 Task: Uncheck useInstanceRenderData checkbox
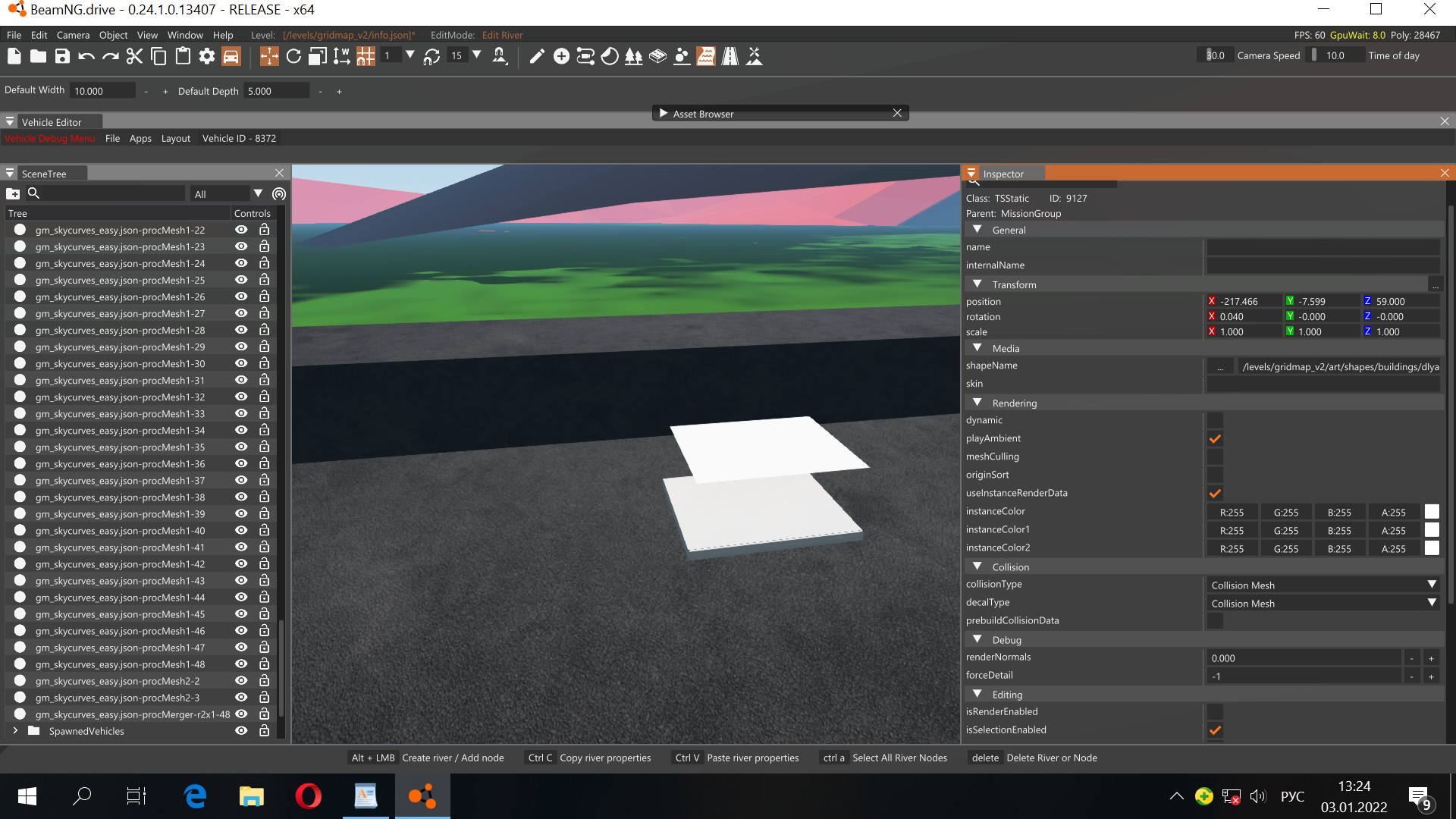click(x=1215, y=493)
